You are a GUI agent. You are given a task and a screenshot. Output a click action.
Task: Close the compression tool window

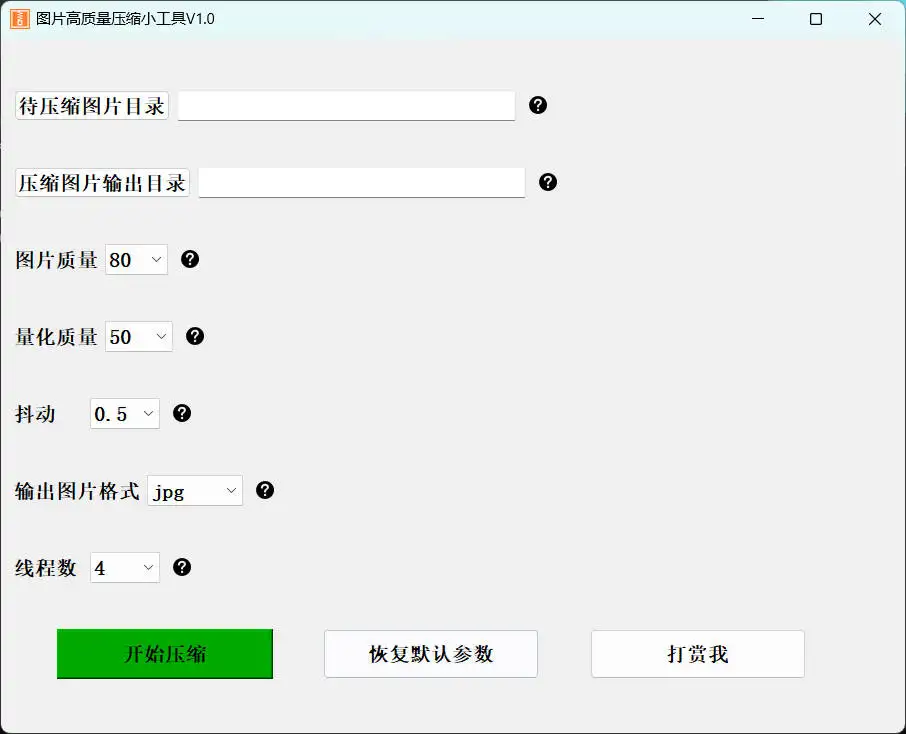(875, 18)
